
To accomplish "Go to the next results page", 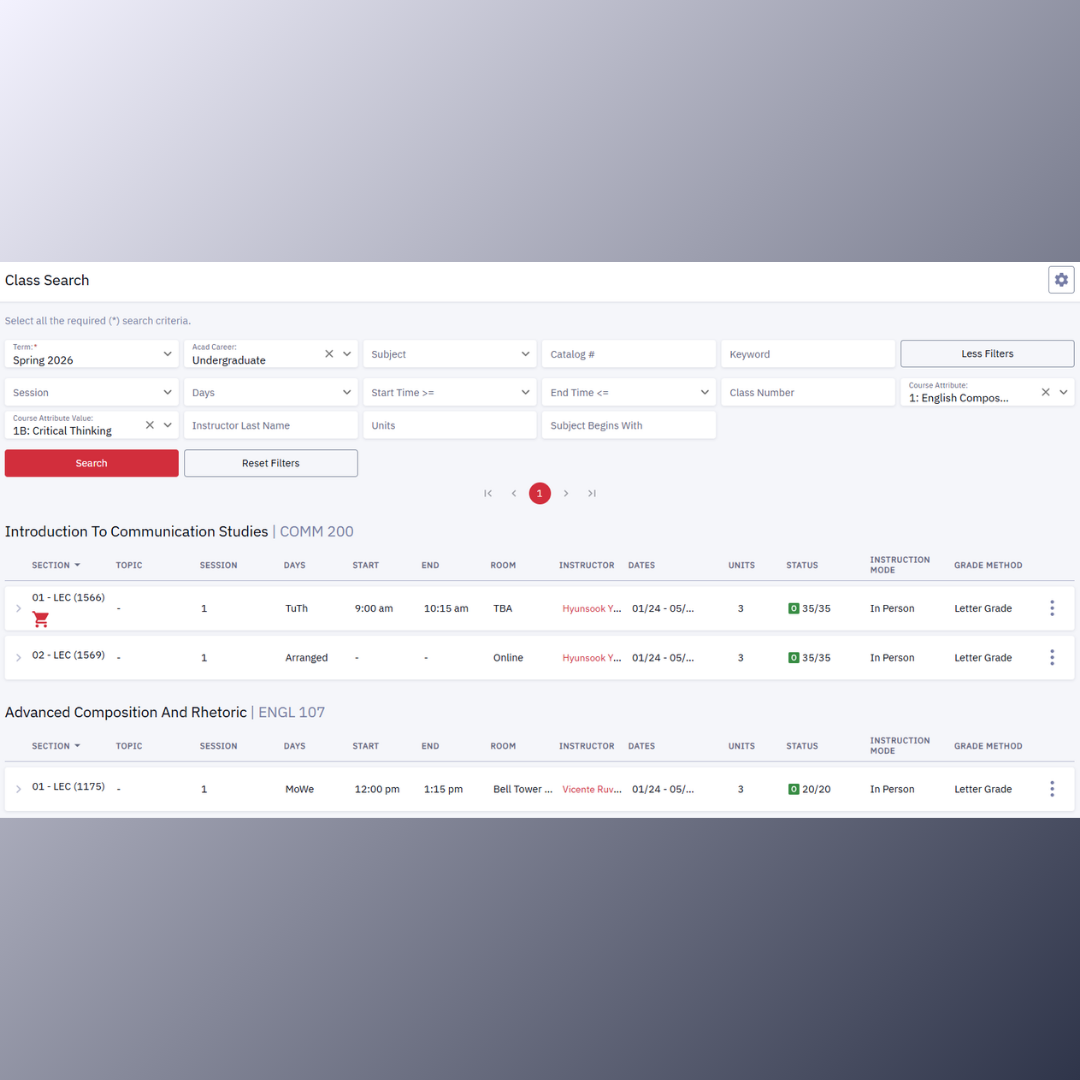I will point(566,493).
